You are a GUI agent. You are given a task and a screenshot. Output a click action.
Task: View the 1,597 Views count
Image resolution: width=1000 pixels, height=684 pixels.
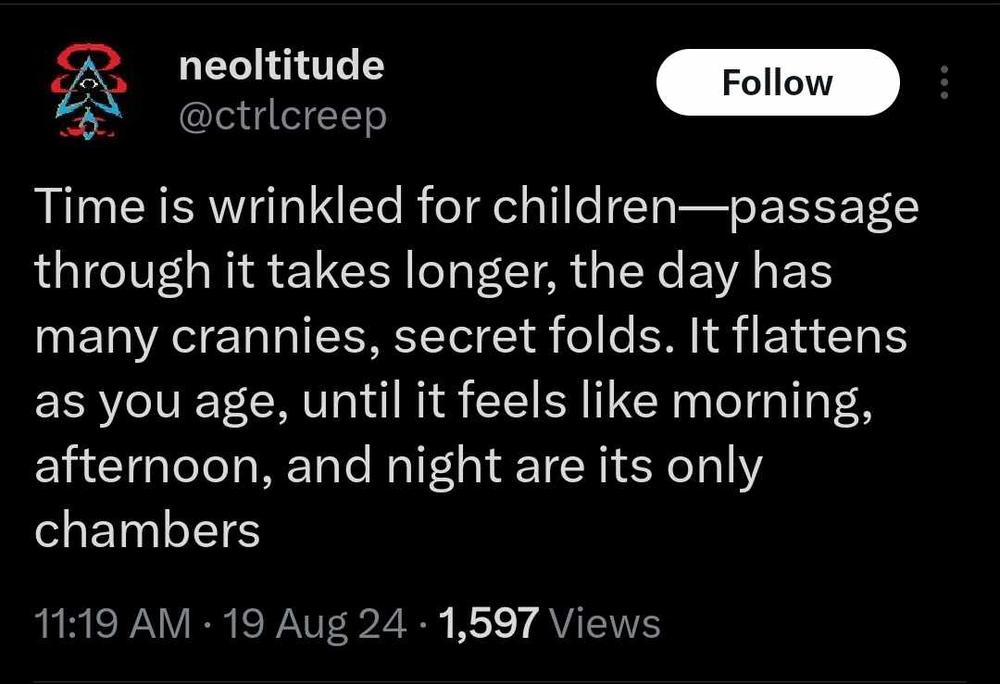click(550, 623)
